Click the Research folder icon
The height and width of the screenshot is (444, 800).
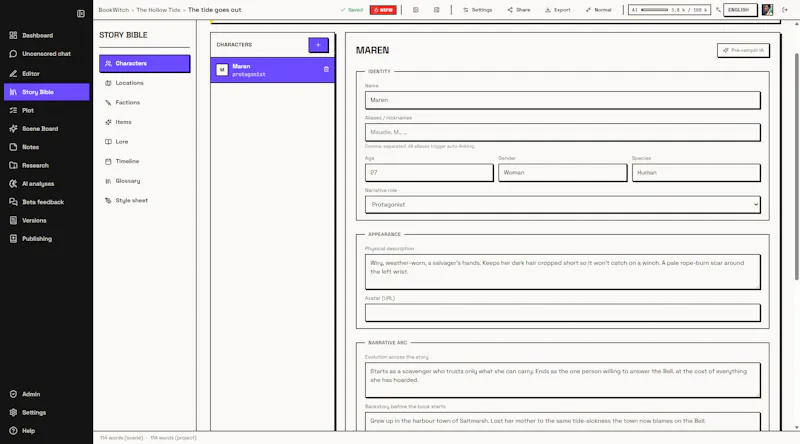13,165
